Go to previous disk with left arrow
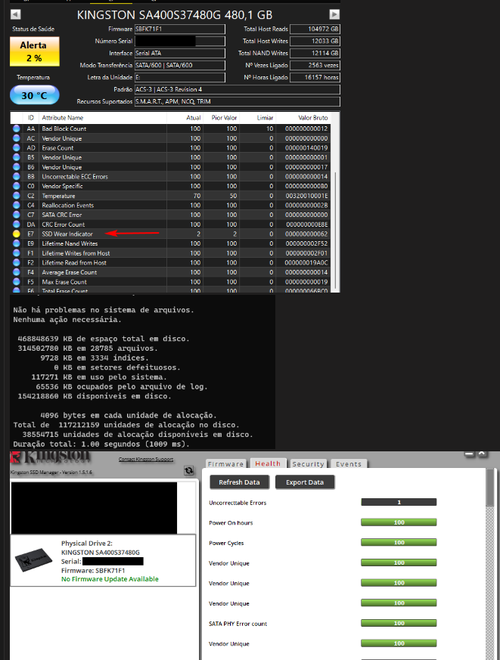 coord(15,15)
